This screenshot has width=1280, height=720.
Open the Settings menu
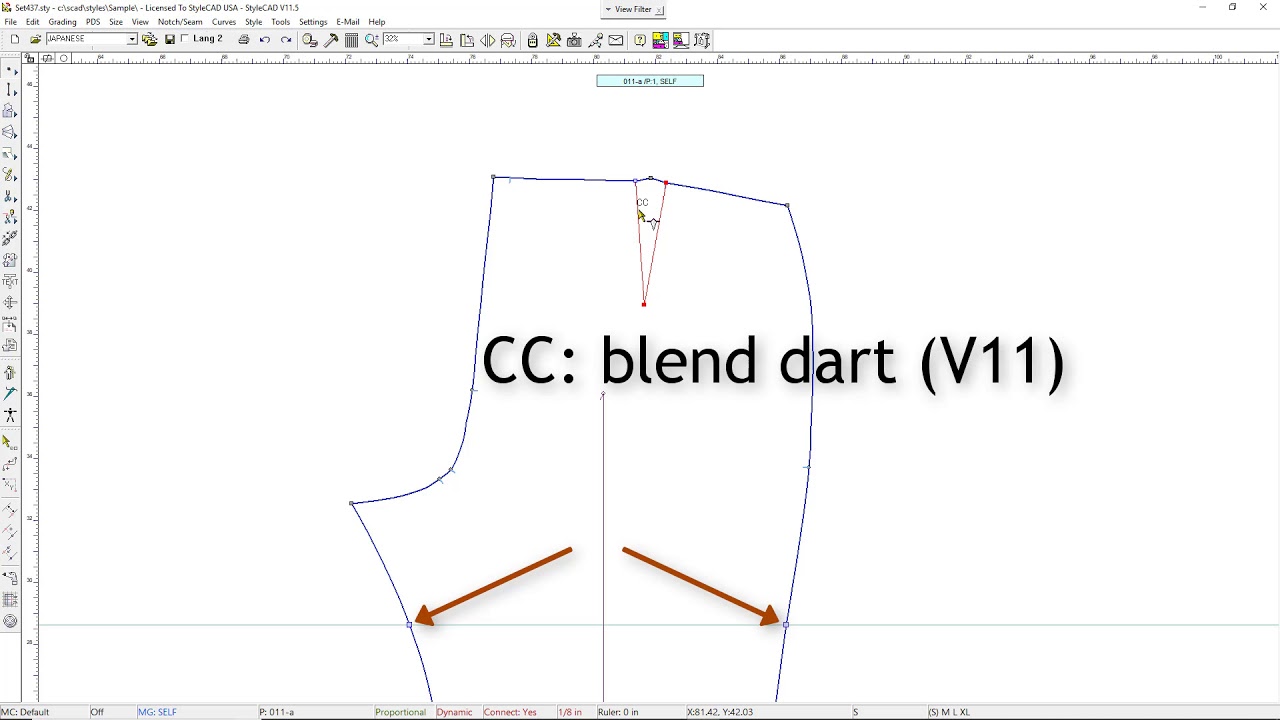313,22
